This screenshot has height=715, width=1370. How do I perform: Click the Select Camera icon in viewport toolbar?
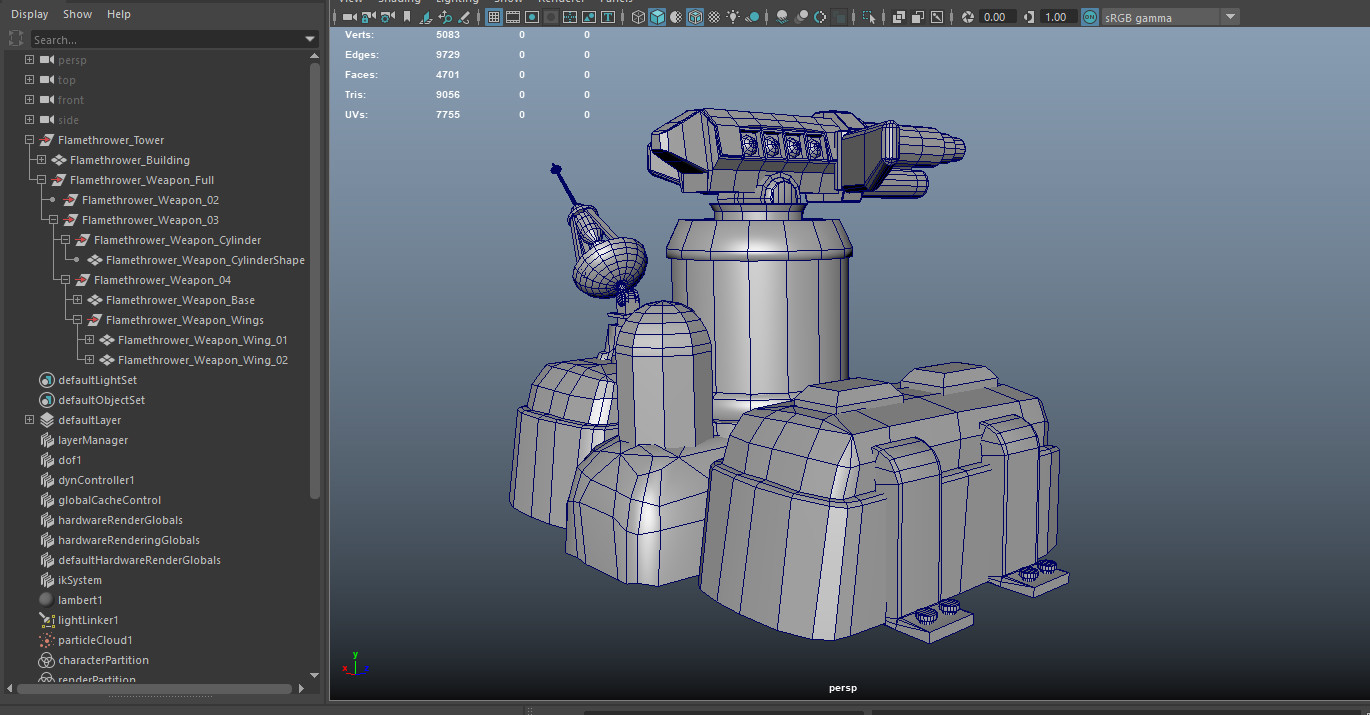(349, 17)
